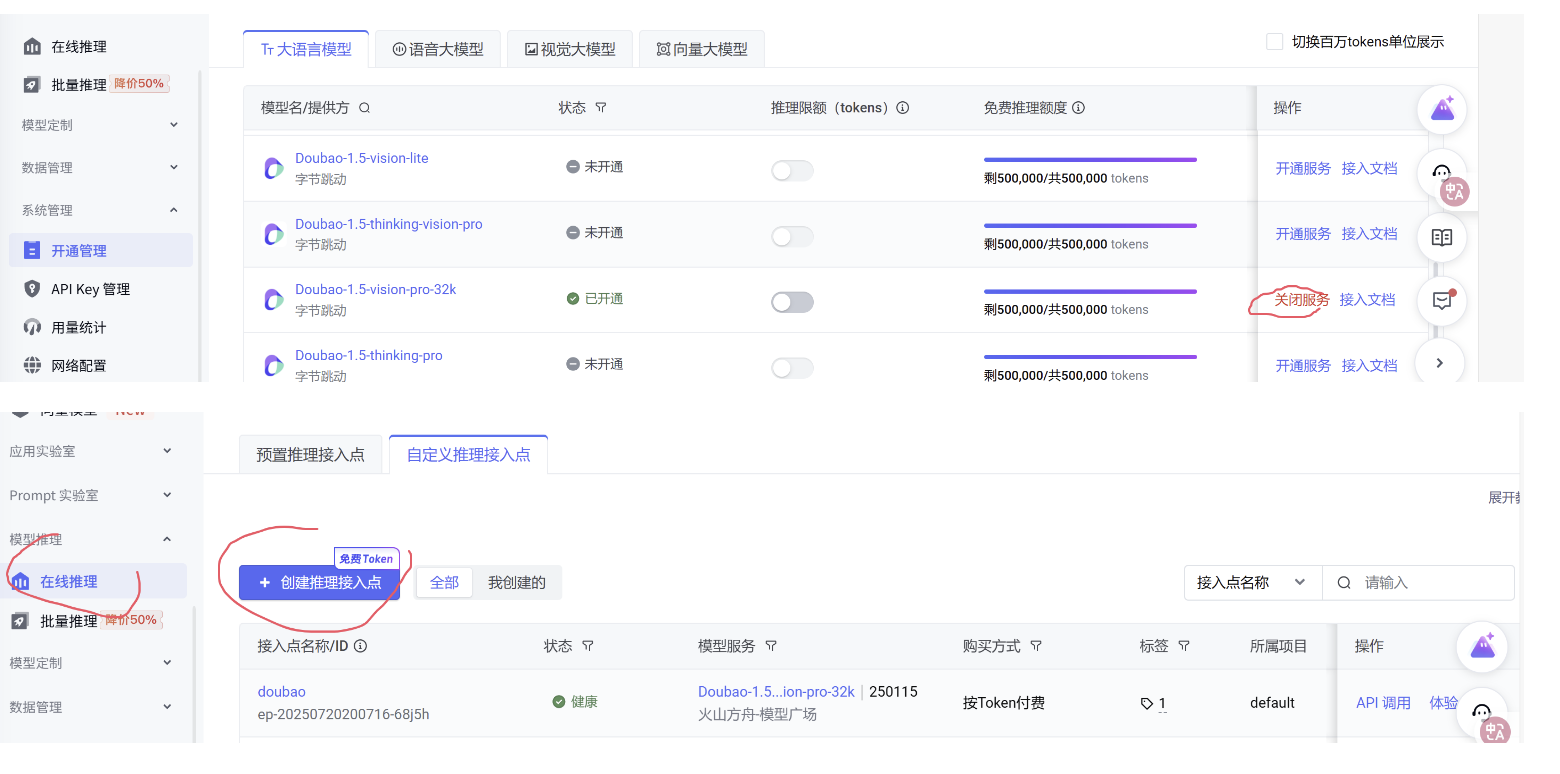Click quota progress bar for Doubao-1.5-vision-lite
The width and height of the screenshot is (1560, 774).
click(1090, 160)
